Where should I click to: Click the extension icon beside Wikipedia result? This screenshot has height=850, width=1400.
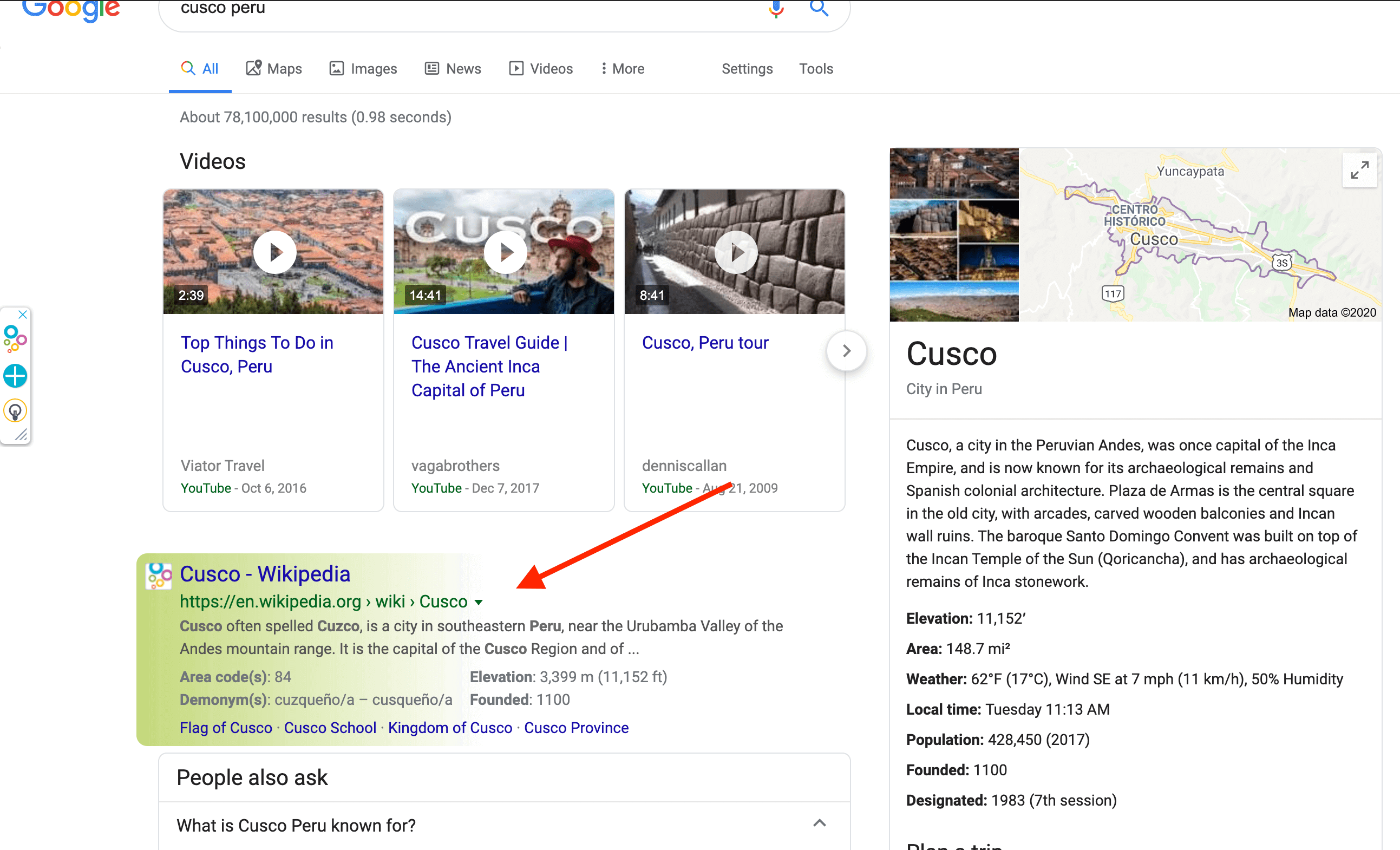[159, 576]
